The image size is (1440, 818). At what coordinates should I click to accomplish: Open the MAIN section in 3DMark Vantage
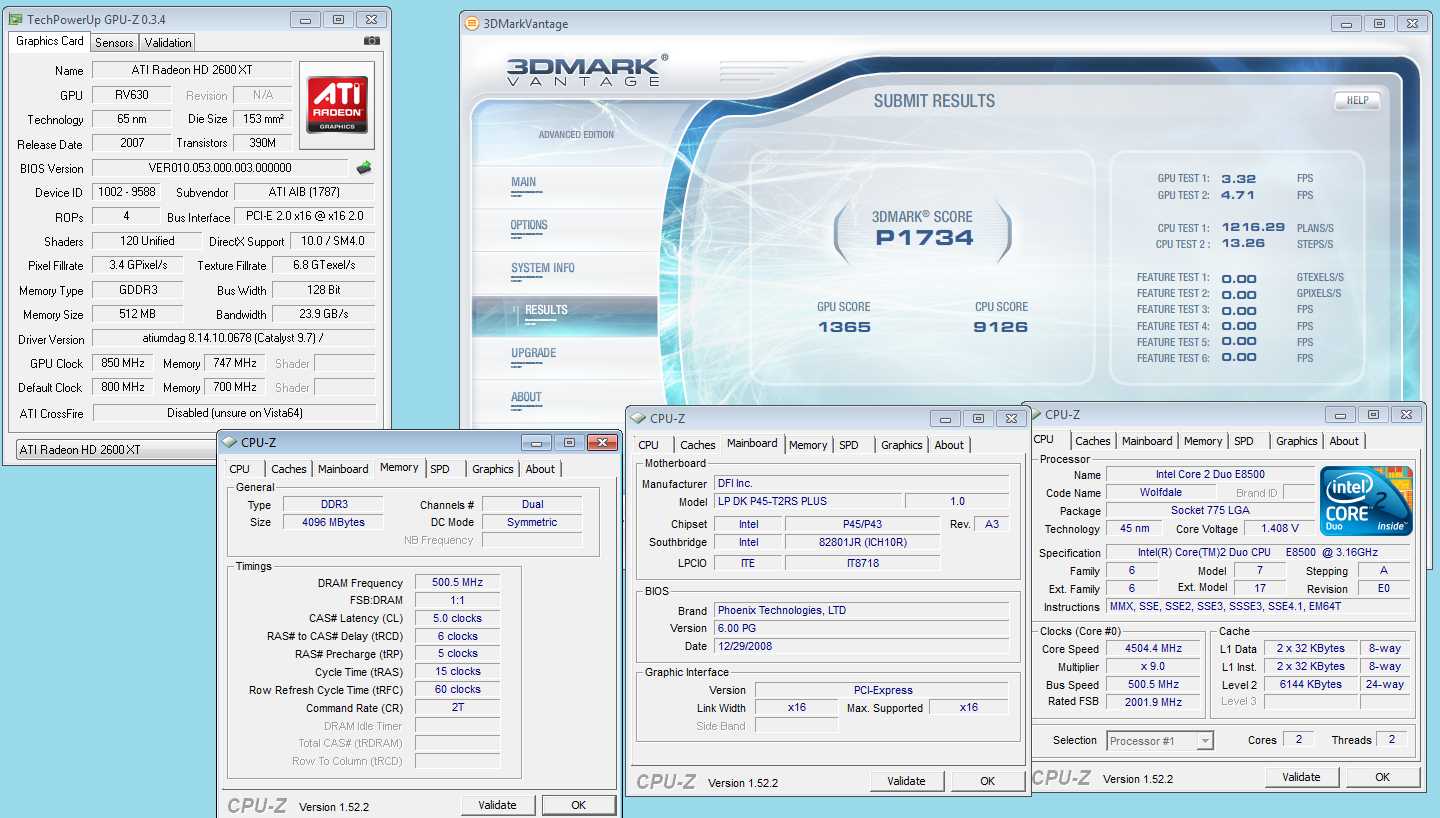point(524,183)
